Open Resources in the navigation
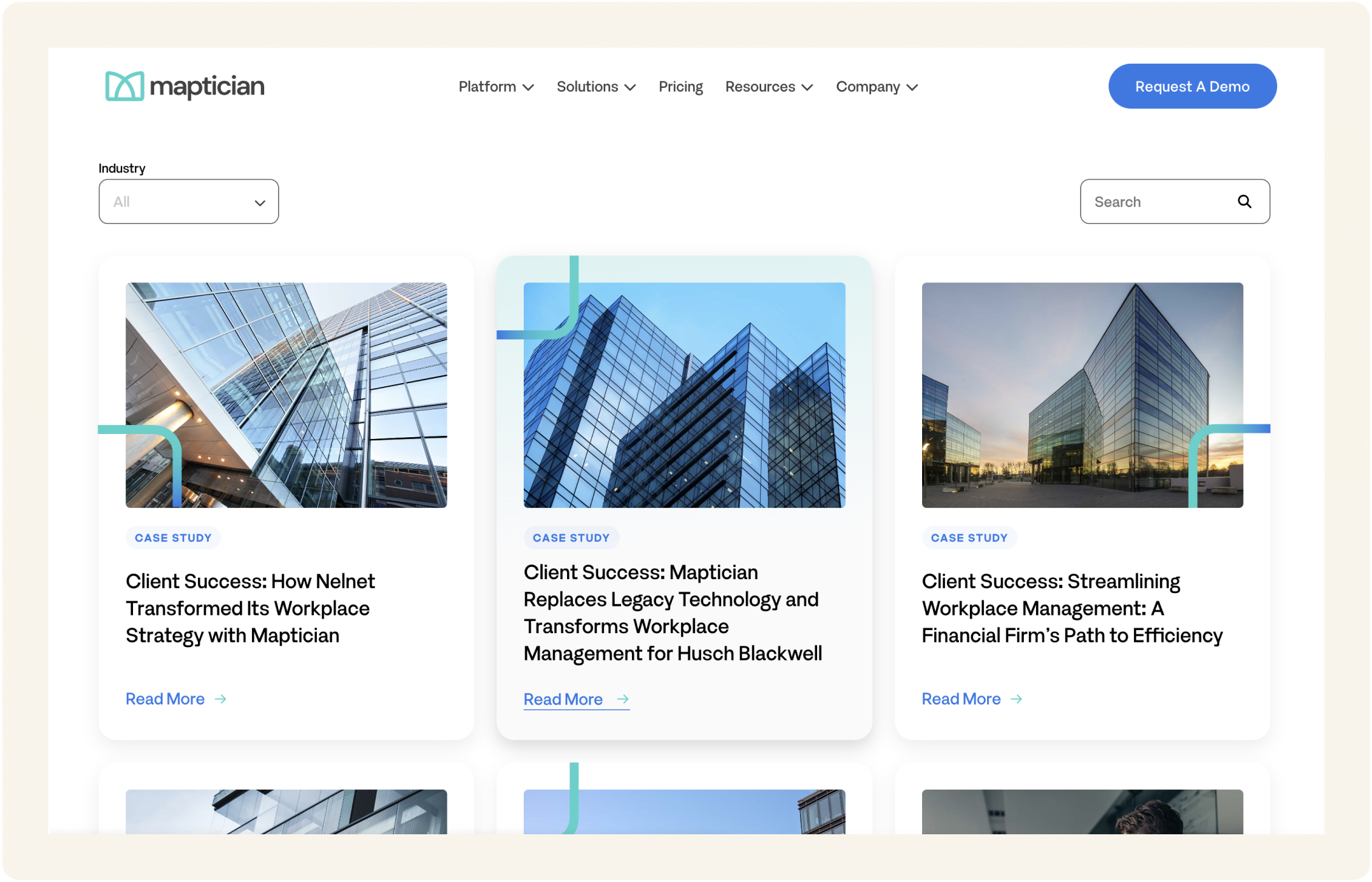This screenshot has width=1372, height=882. click(760, 87)
